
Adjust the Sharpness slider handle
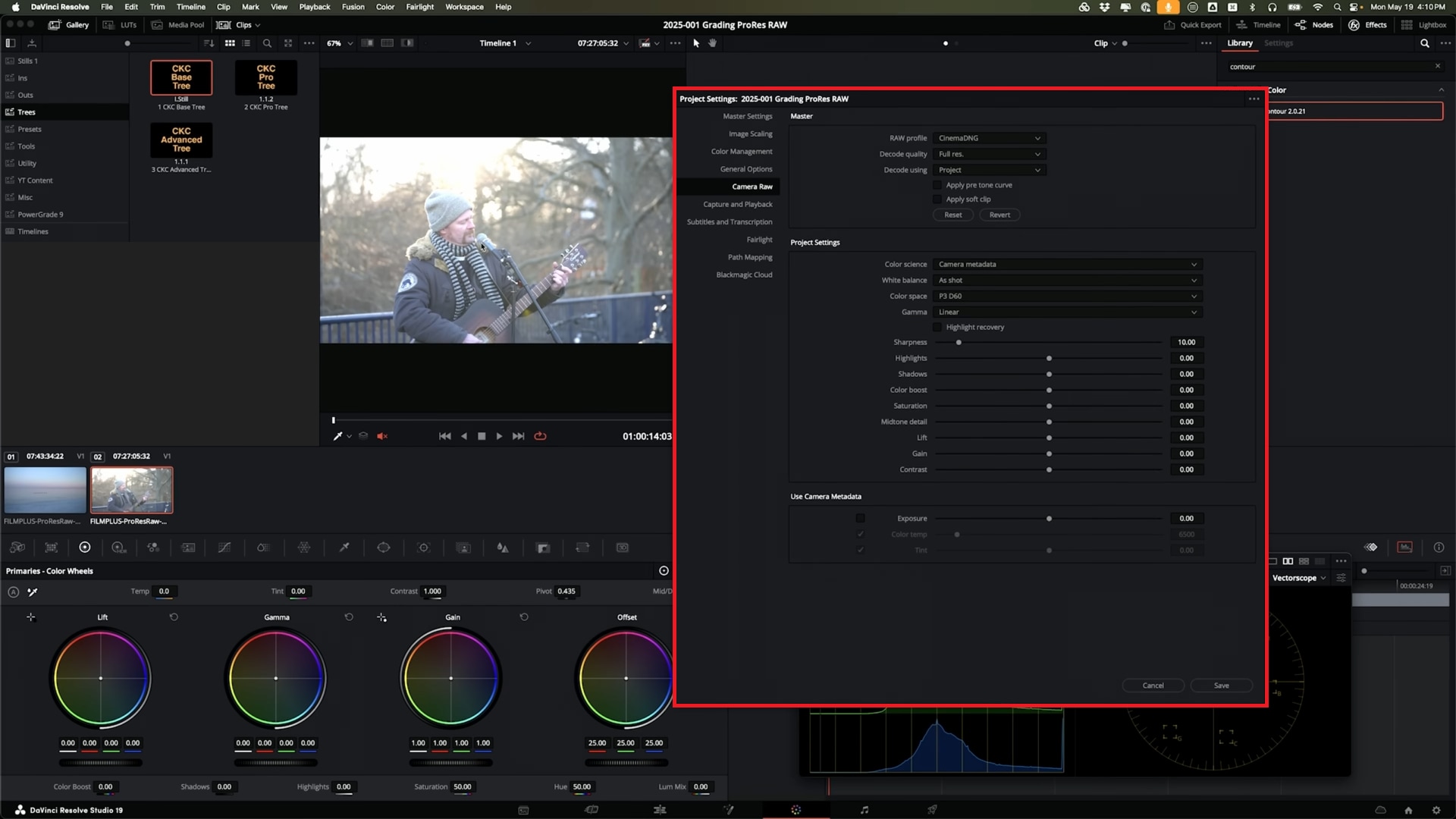pos(959,343)
